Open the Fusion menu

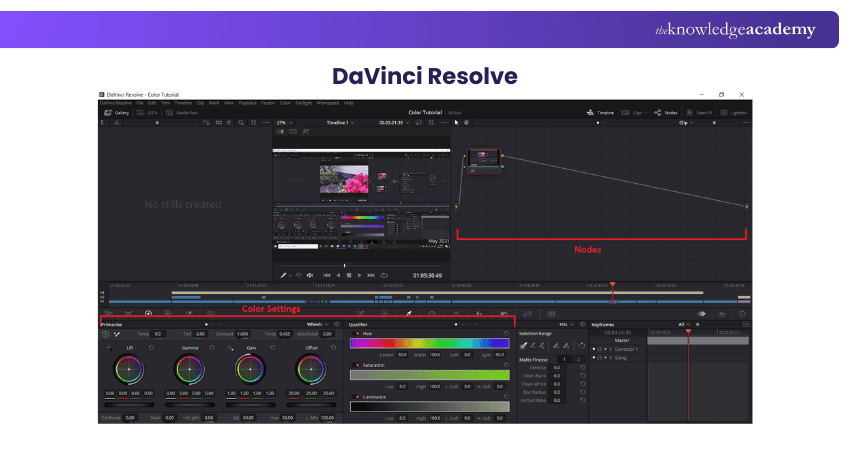[268, 103]
